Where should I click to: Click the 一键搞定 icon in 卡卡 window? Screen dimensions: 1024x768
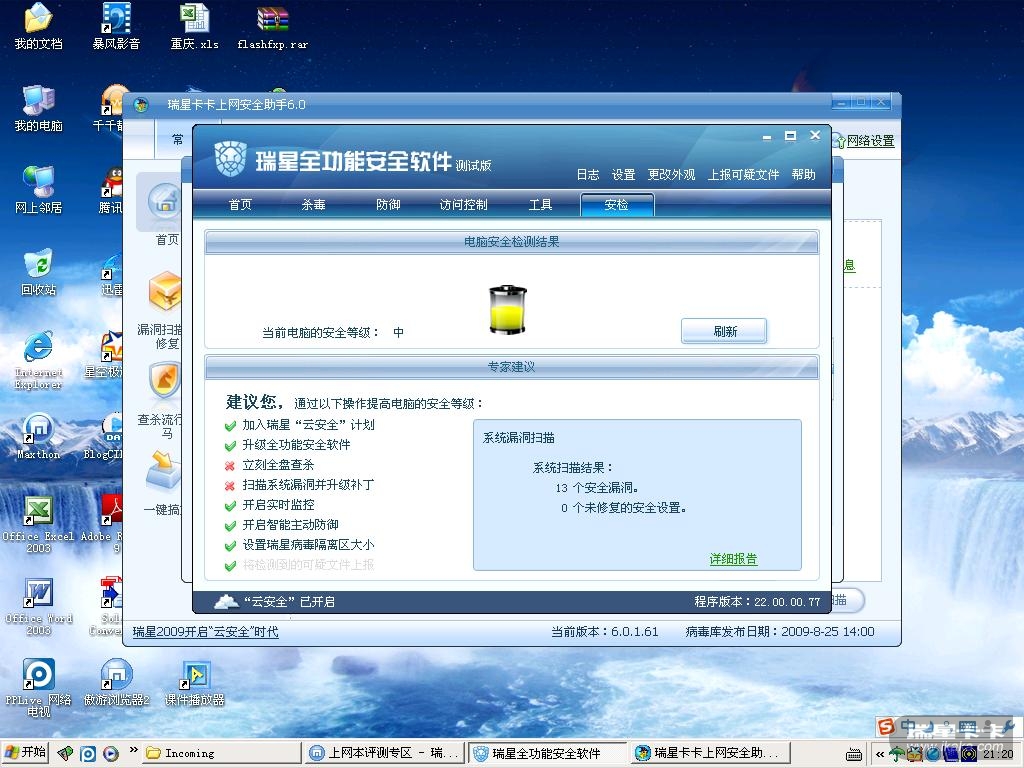pos(163,470)
